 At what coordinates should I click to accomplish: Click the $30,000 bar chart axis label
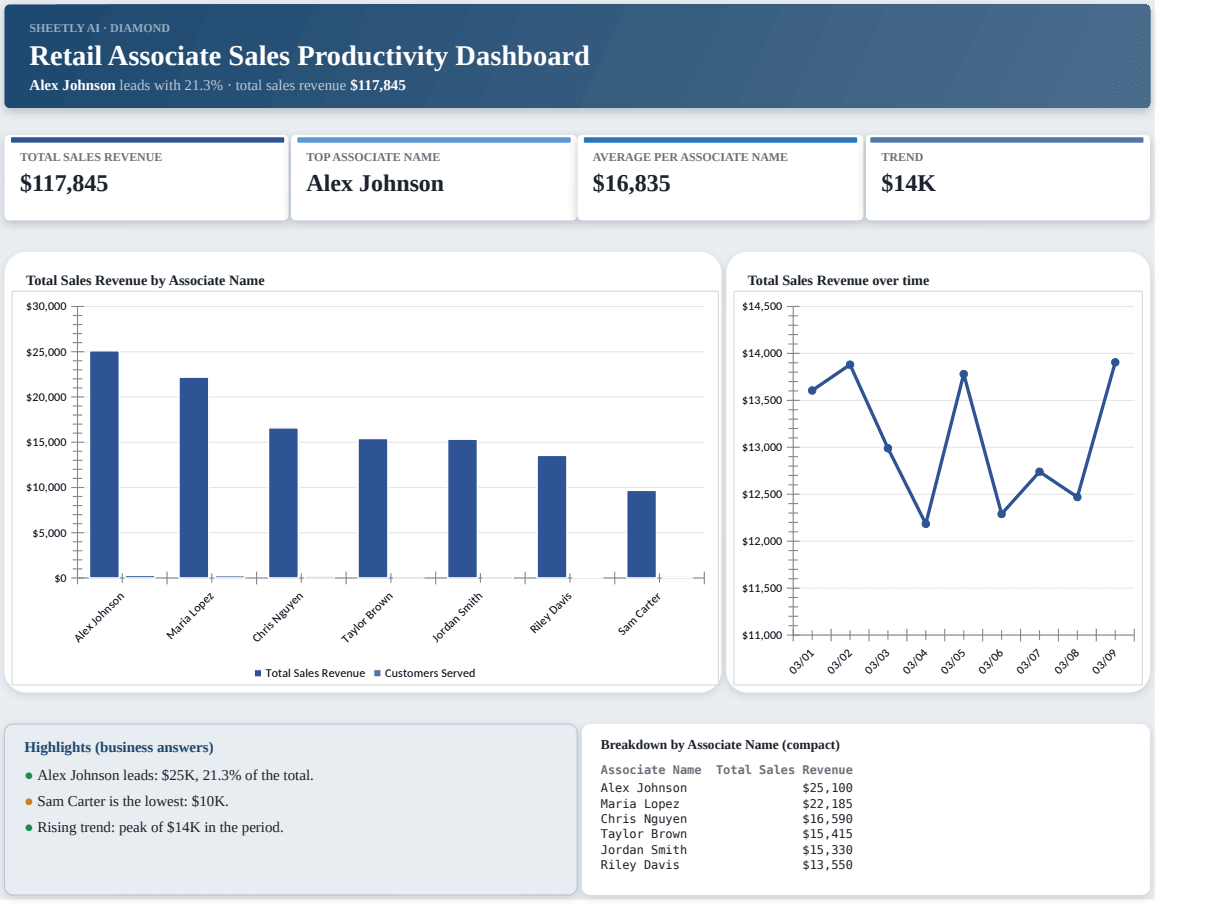point(47,306)
